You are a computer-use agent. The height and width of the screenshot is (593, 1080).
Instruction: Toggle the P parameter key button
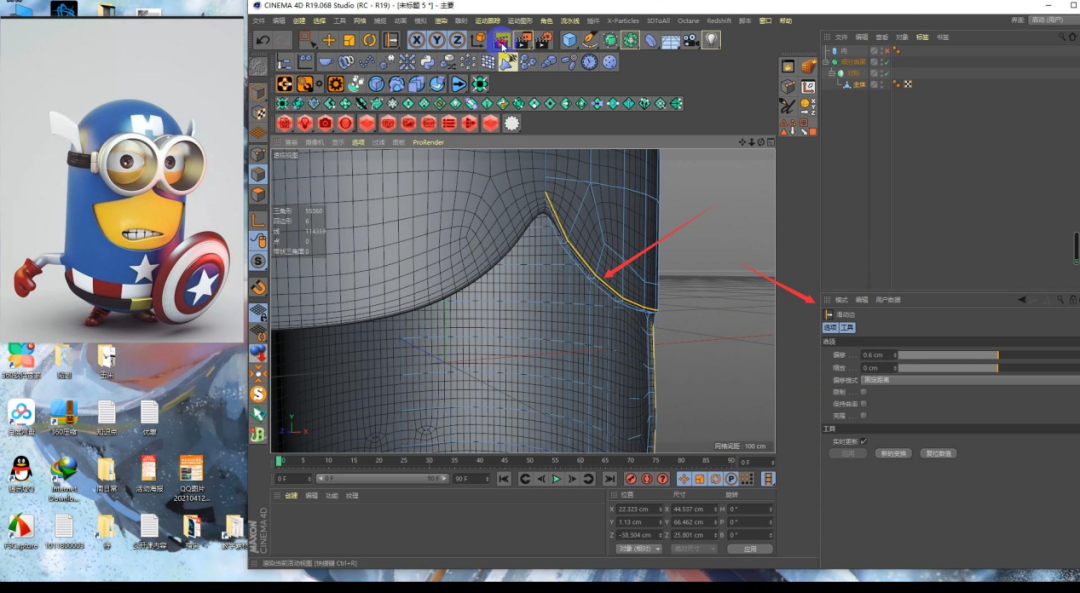click(x=731, y=479)
